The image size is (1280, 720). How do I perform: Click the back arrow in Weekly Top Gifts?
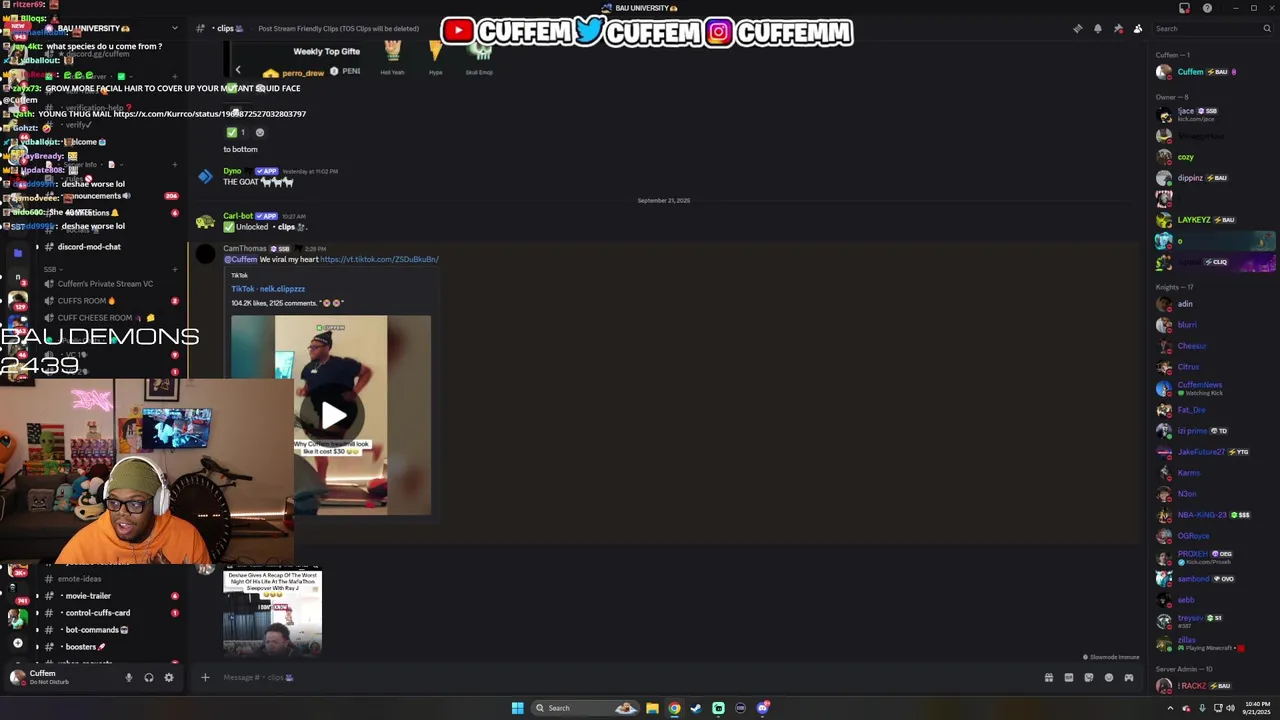click(x=237, y=70)
